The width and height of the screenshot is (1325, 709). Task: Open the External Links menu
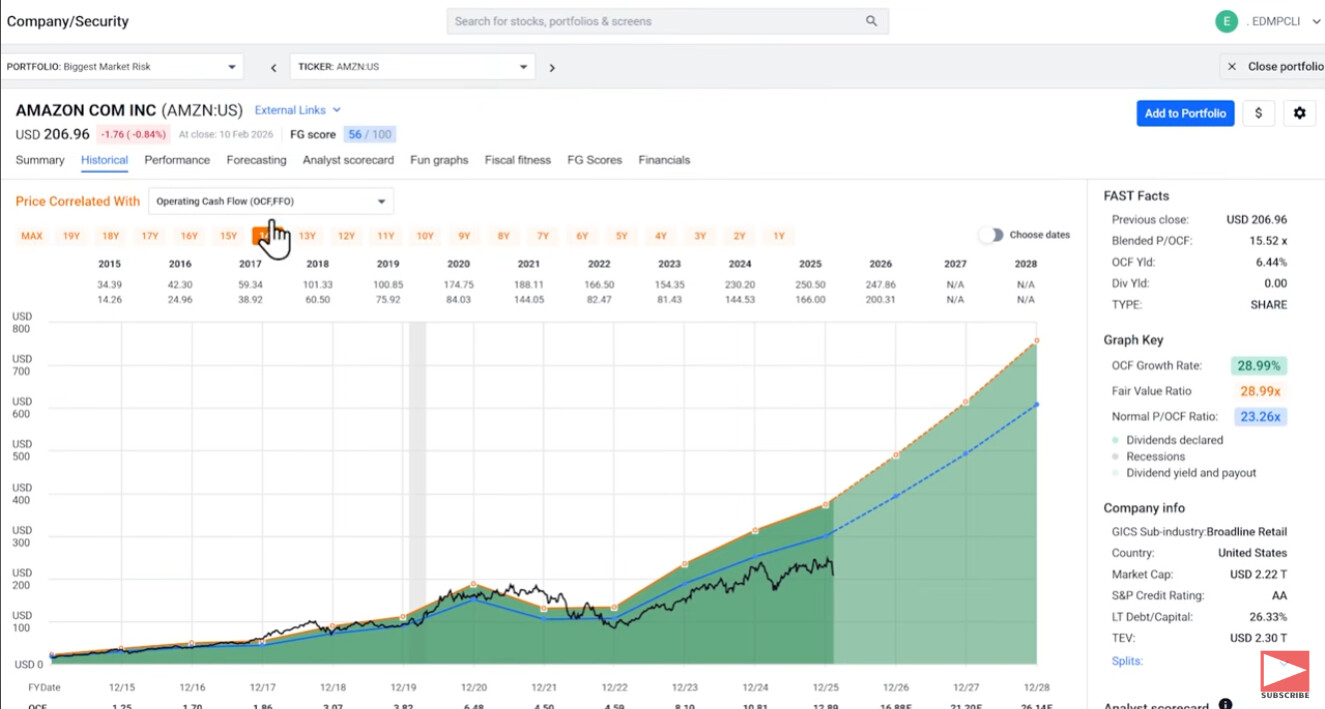click(x=297, y=110)
